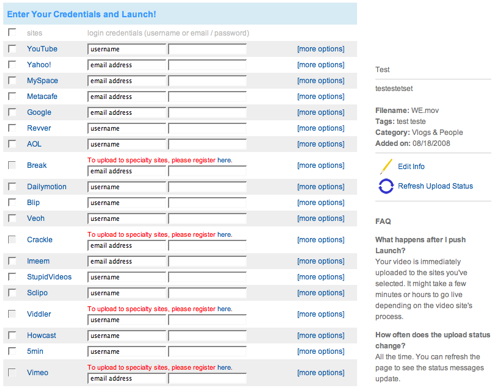The height and width of the screenshot is (390, 500).
Task: Tick the AOL checkbox
Action: tap(12, 144)
